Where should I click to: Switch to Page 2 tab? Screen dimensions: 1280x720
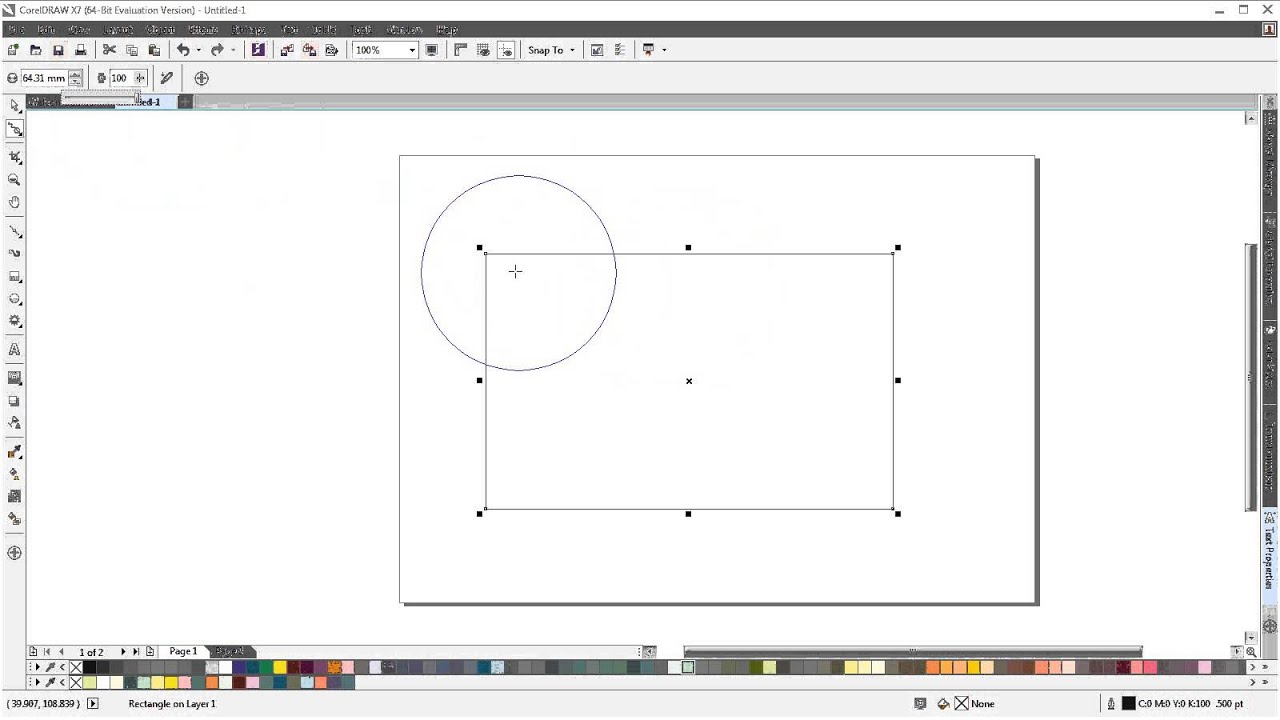coord(229,652)
